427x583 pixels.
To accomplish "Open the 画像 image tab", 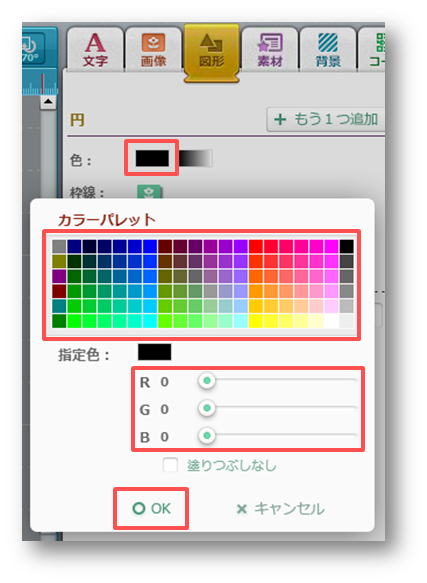I will click(x=153, y=49).
